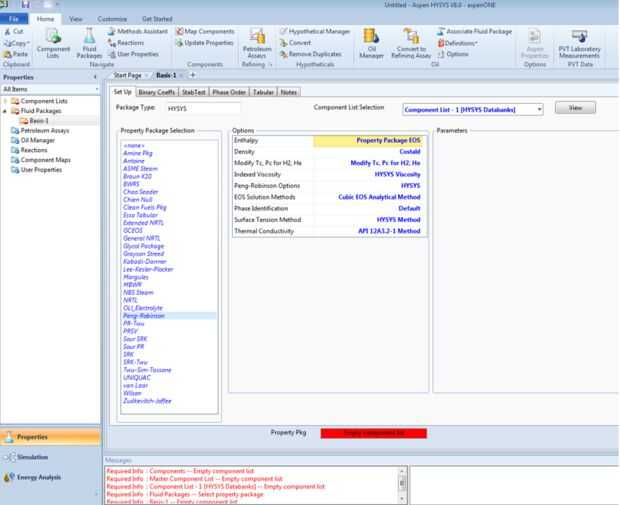Open User Properties in the ribbon

click(x=133, y=54)
